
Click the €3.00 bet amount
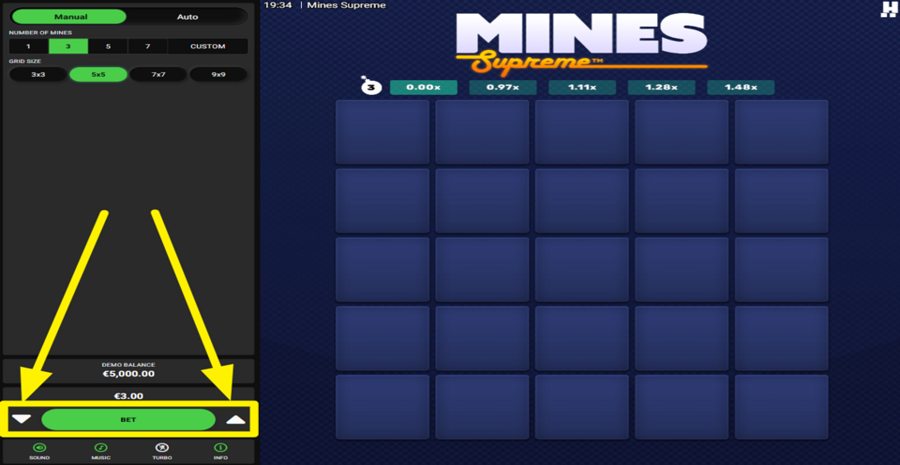pos(129,396)
